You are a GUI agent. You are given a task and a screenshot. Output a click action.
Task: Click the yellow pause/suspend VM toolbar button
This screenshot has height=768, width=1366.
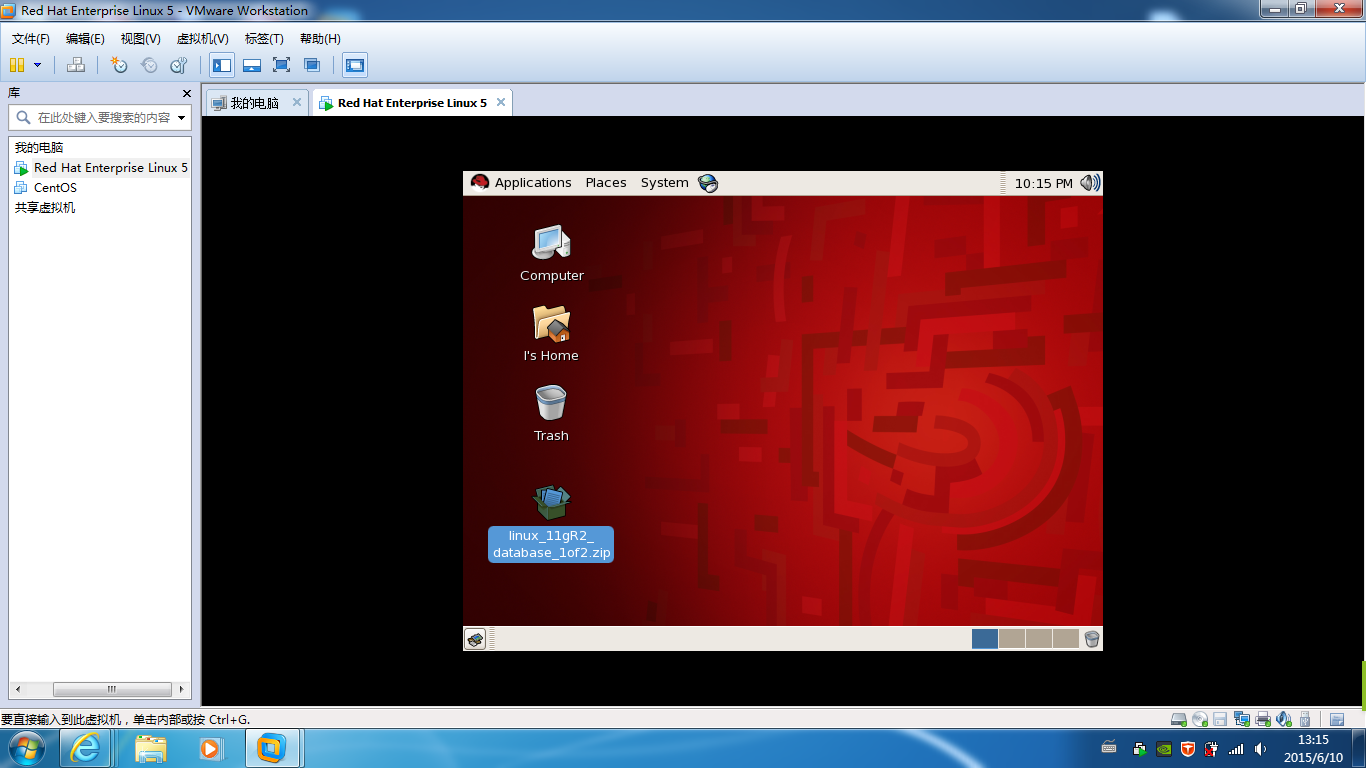(x=17, y=65)
